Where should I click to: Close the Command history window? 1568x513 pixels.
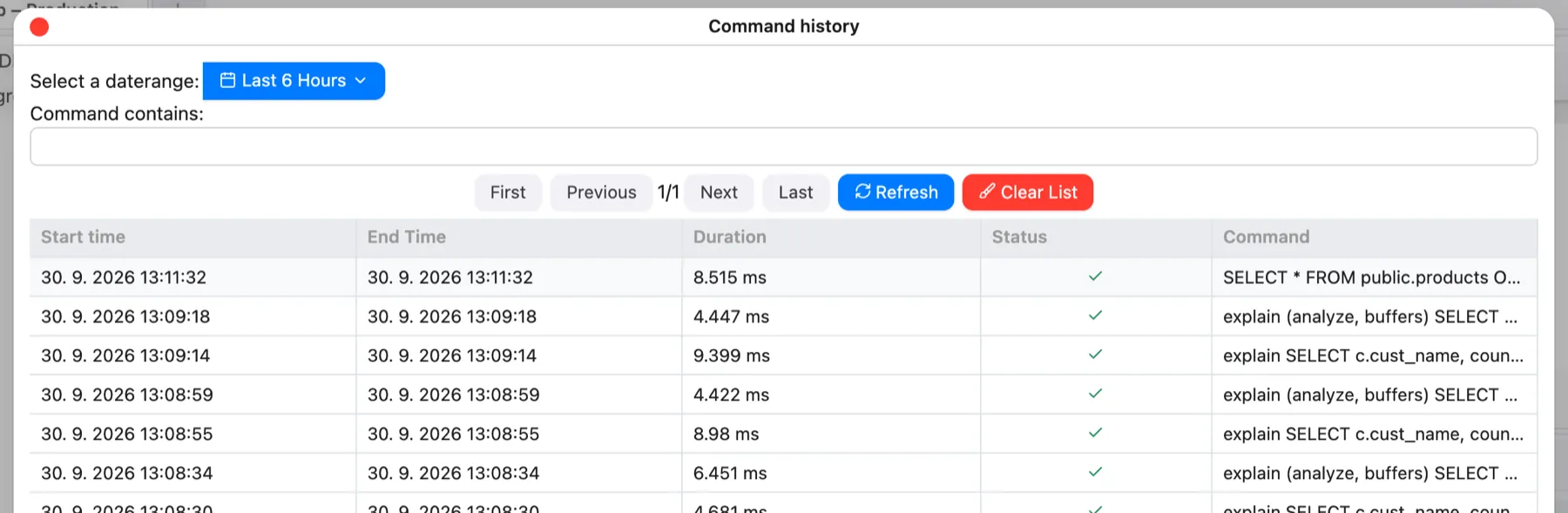point(39,27)
